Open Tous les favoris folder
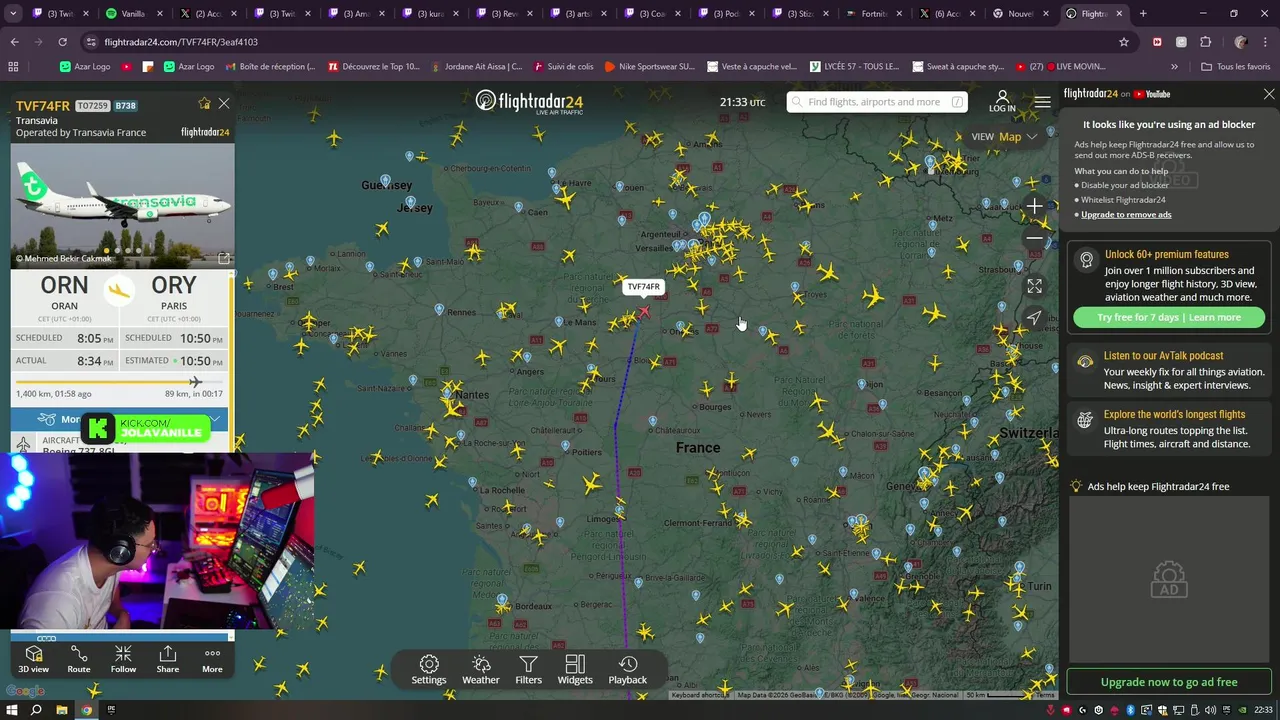This screenshot has width=1280, height=720. pos(1236,66)
